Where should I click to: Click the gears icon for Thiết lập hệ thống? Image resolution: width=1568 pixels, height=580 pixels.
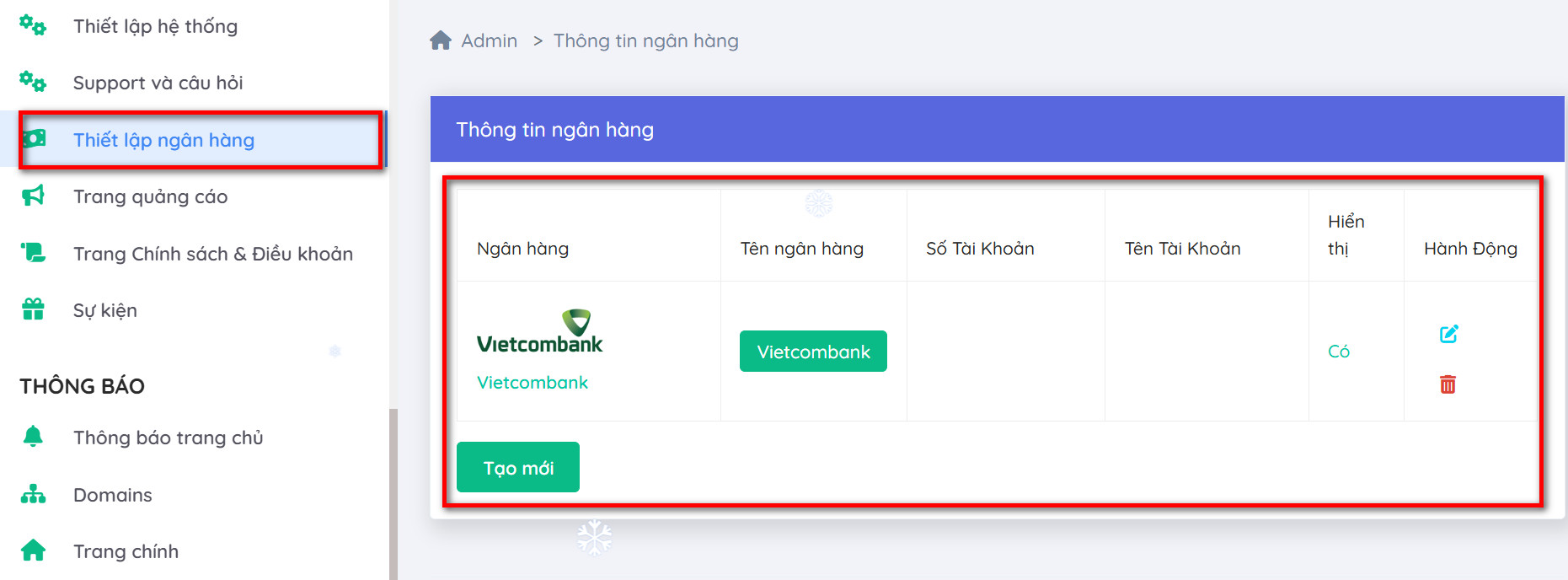pyautogui.click(x=33, y=25)
